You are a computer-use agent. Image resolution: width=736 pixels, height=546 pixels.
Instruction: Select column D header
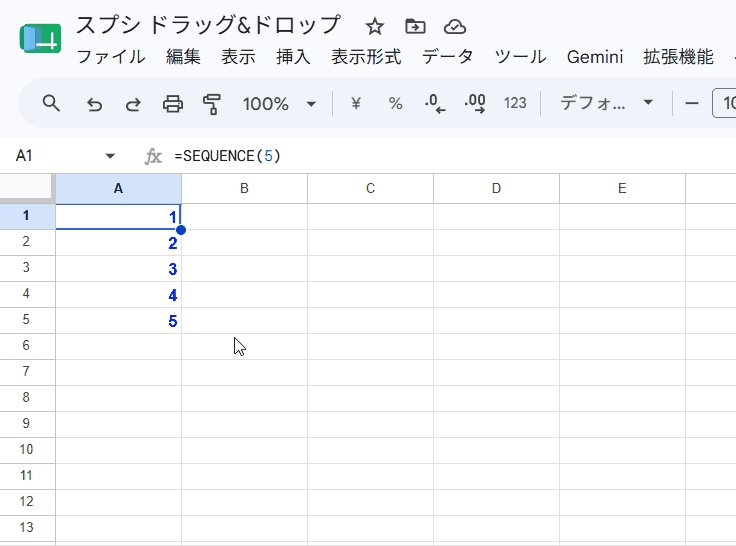(496, 189)
